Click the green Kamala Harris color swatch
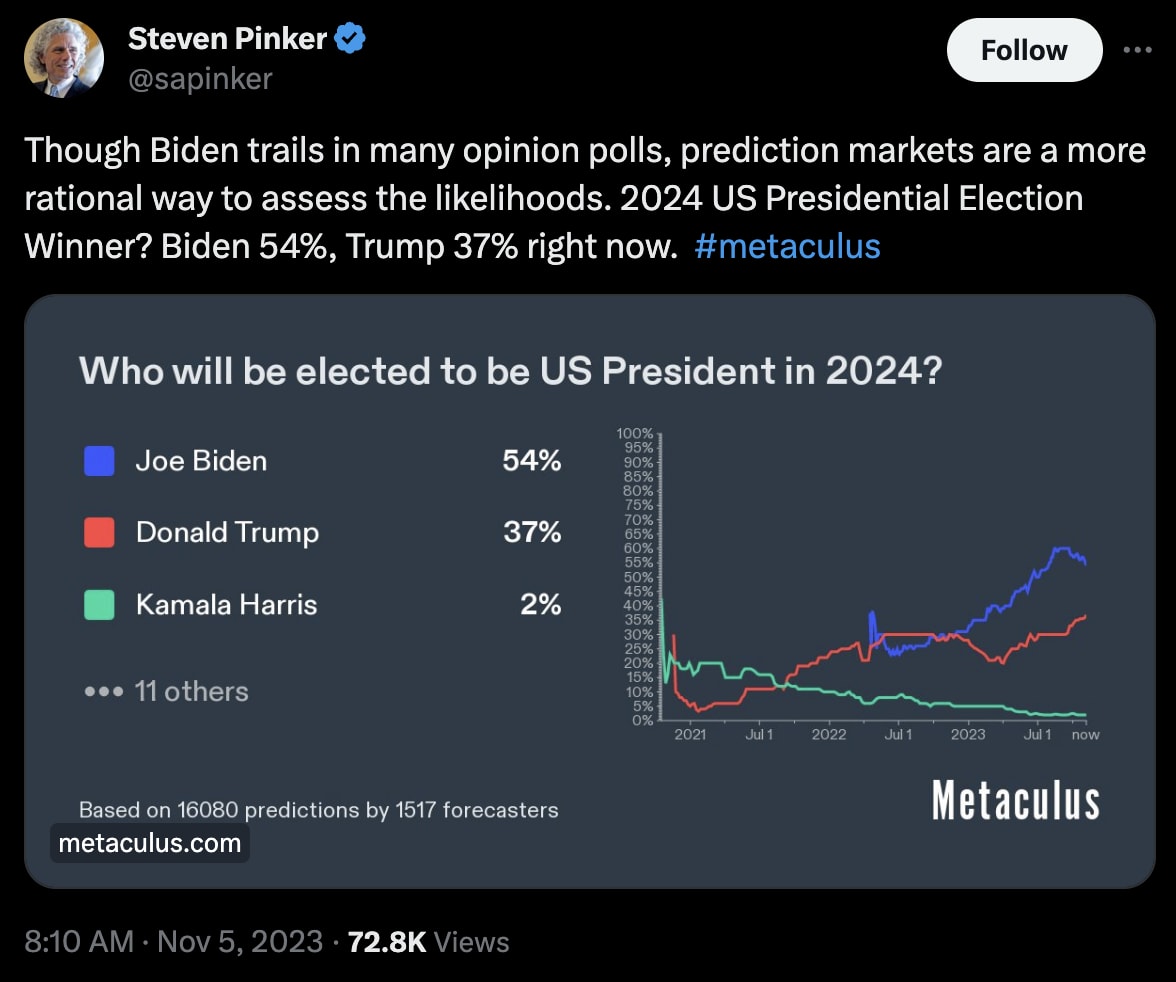 (x=99, y=604)
